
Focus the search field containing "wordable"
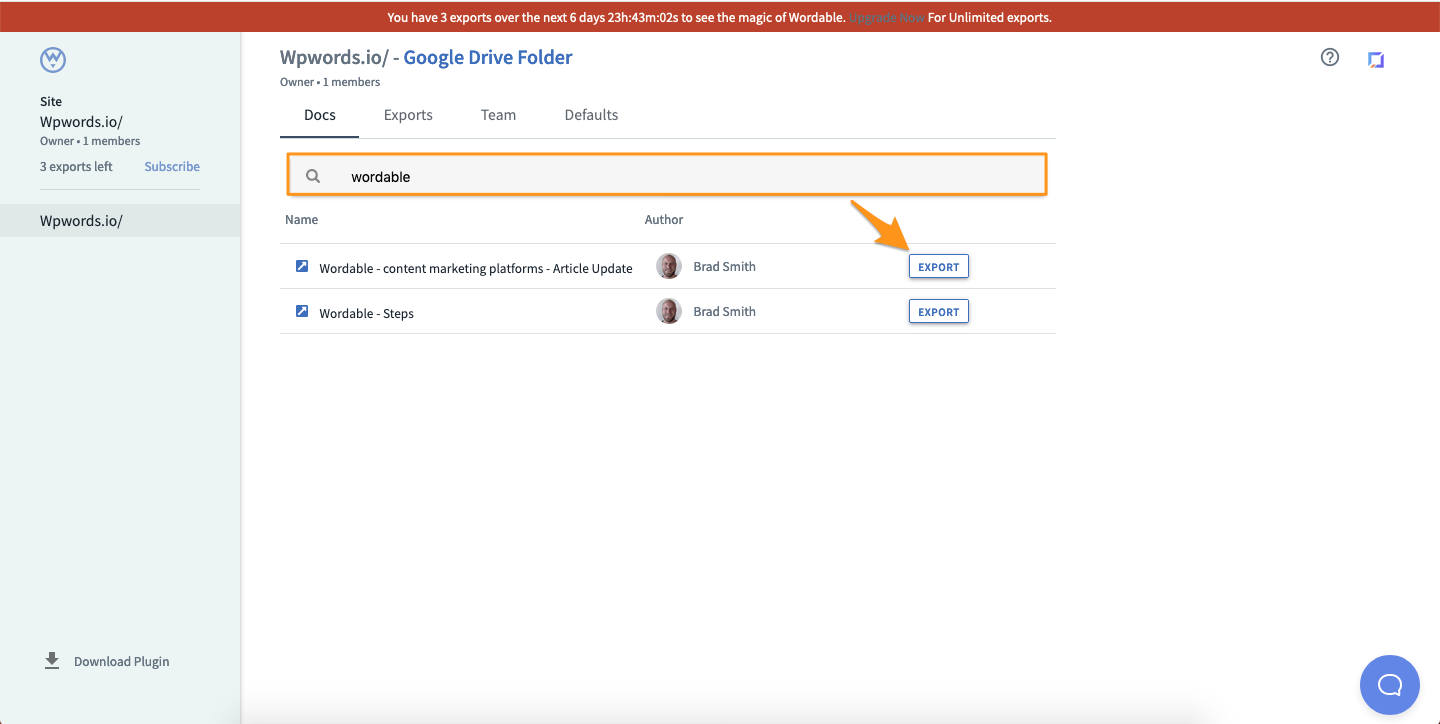pos(690,176)
